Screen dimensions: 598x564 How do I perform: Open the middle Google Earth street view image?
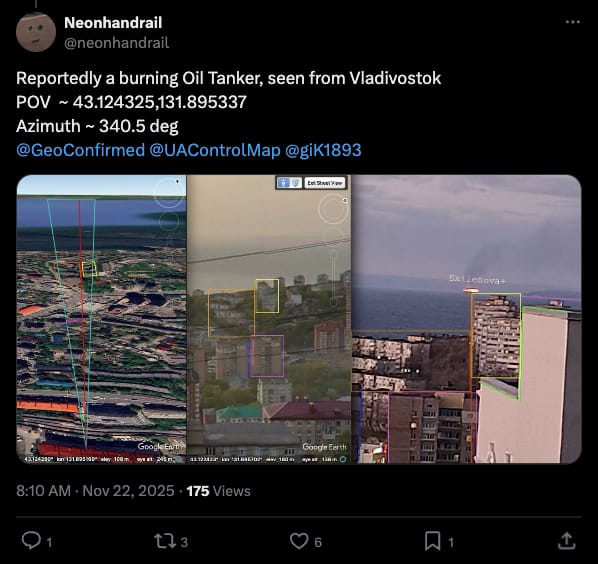coord(269,319)
